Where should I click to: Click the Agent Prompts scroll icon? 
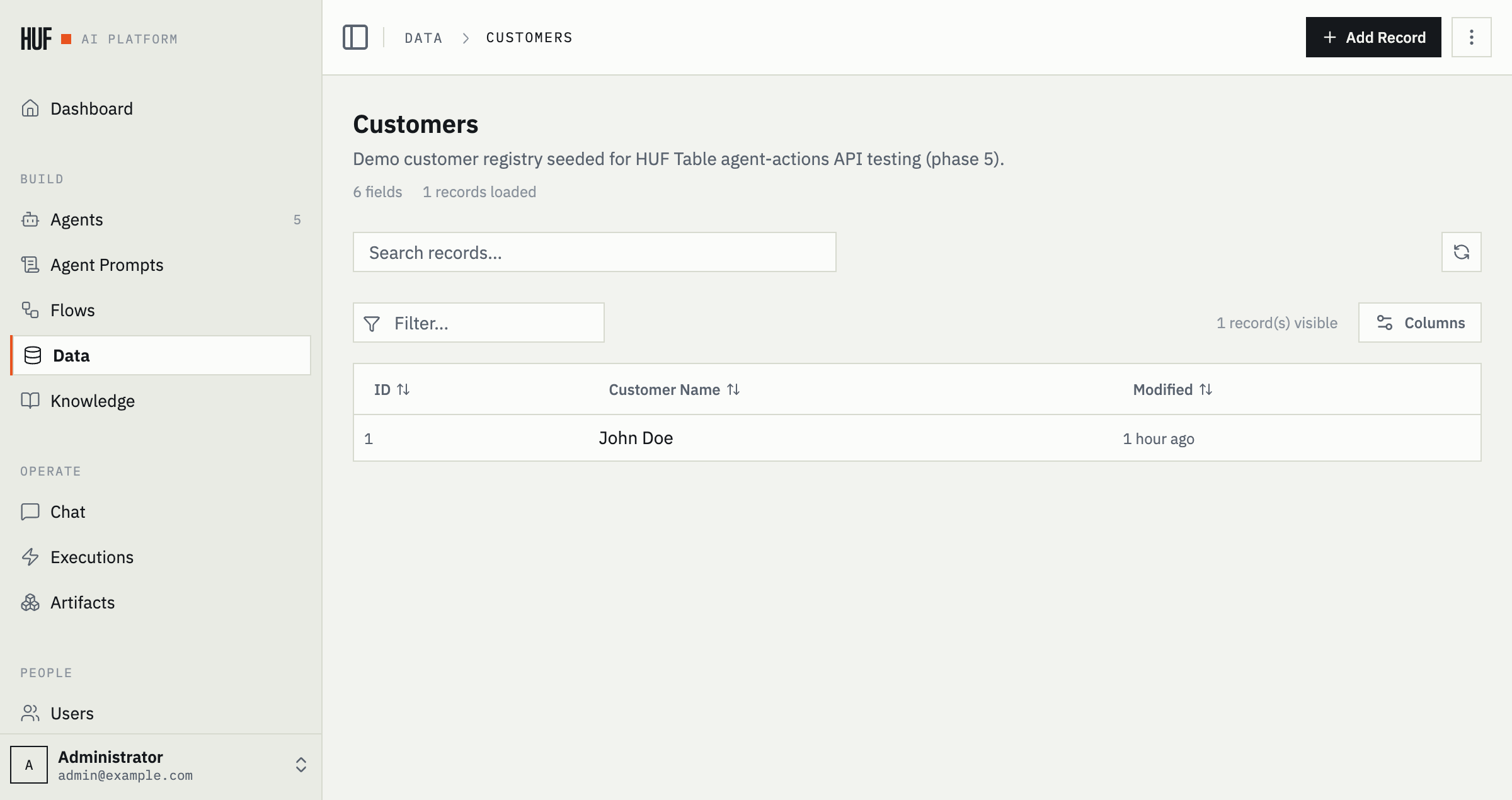(x=30, y=265)
